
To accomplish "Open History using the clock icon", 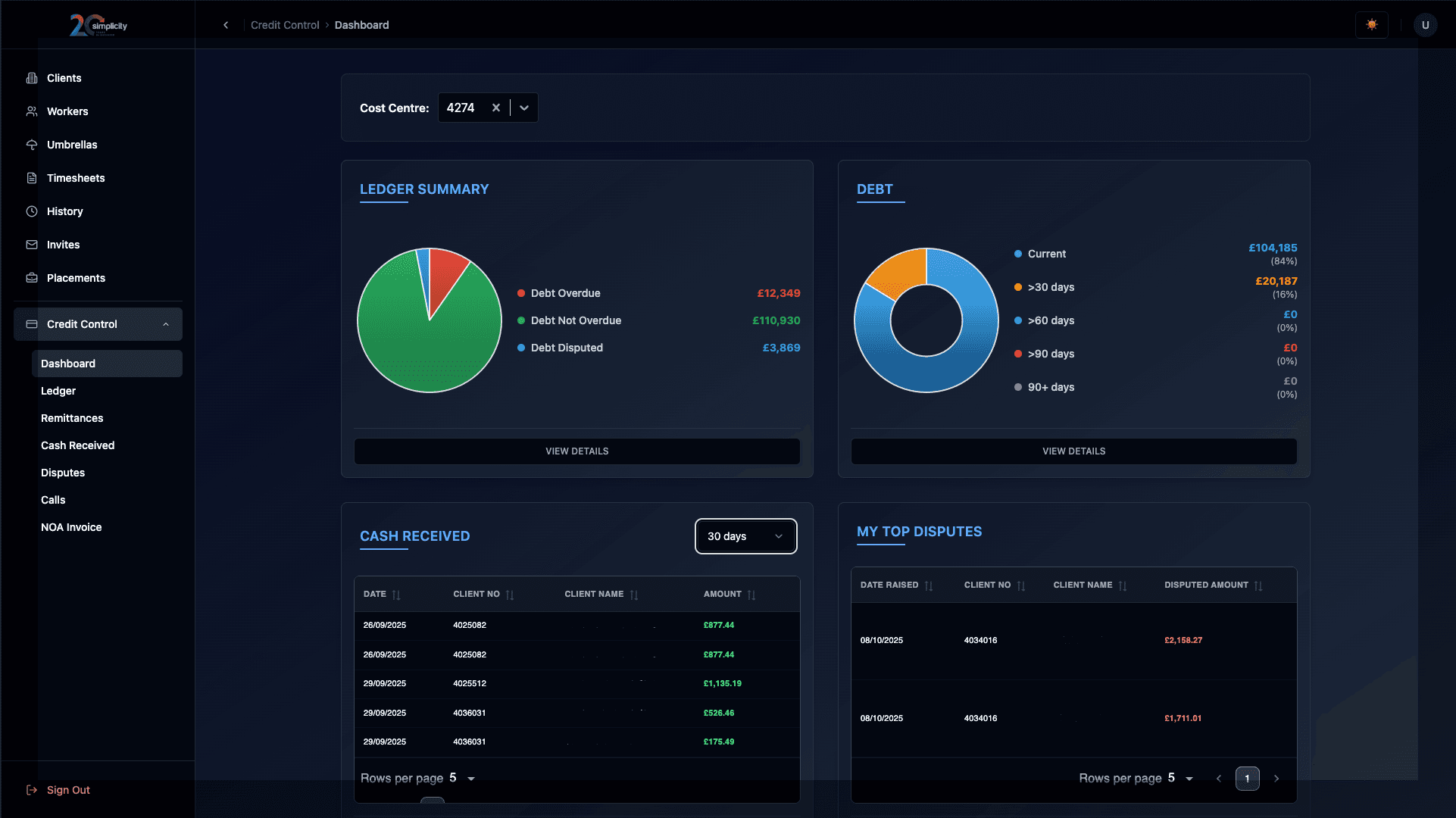I will click(32, 211).
